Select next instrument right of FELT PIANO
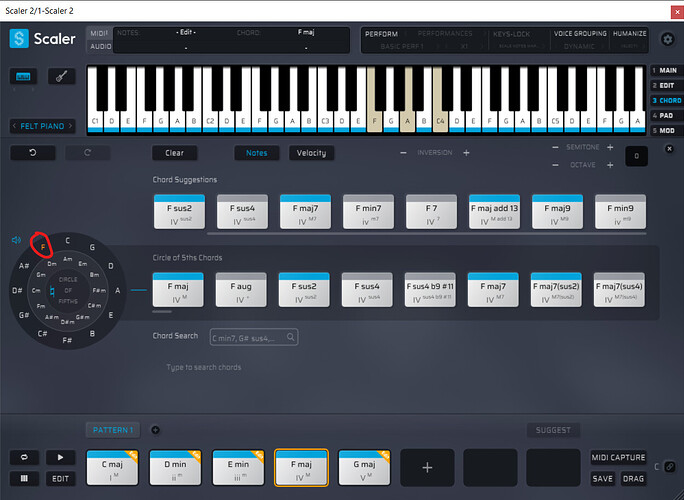This screenshot has width=684, height=500. (x=70, y=126)
